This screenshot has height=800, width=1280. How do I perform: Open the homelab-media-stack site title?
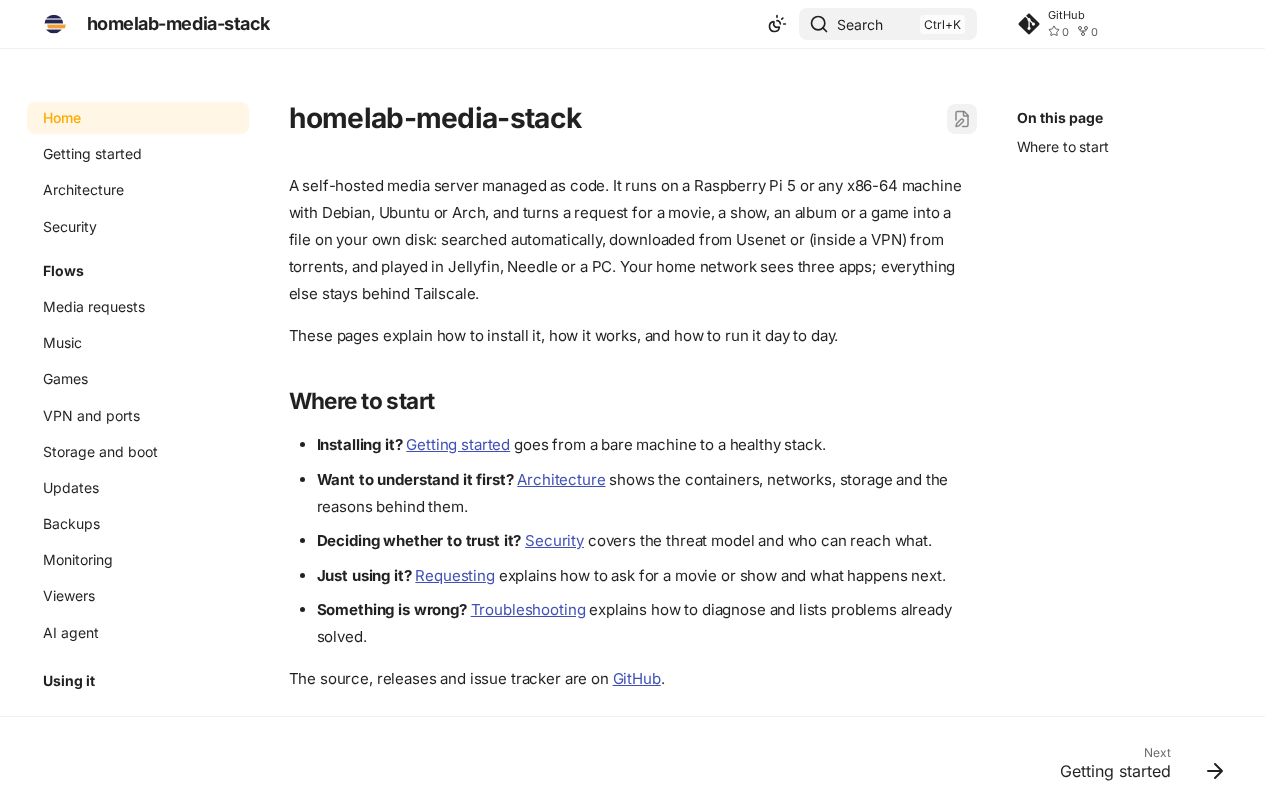[178, 24]
